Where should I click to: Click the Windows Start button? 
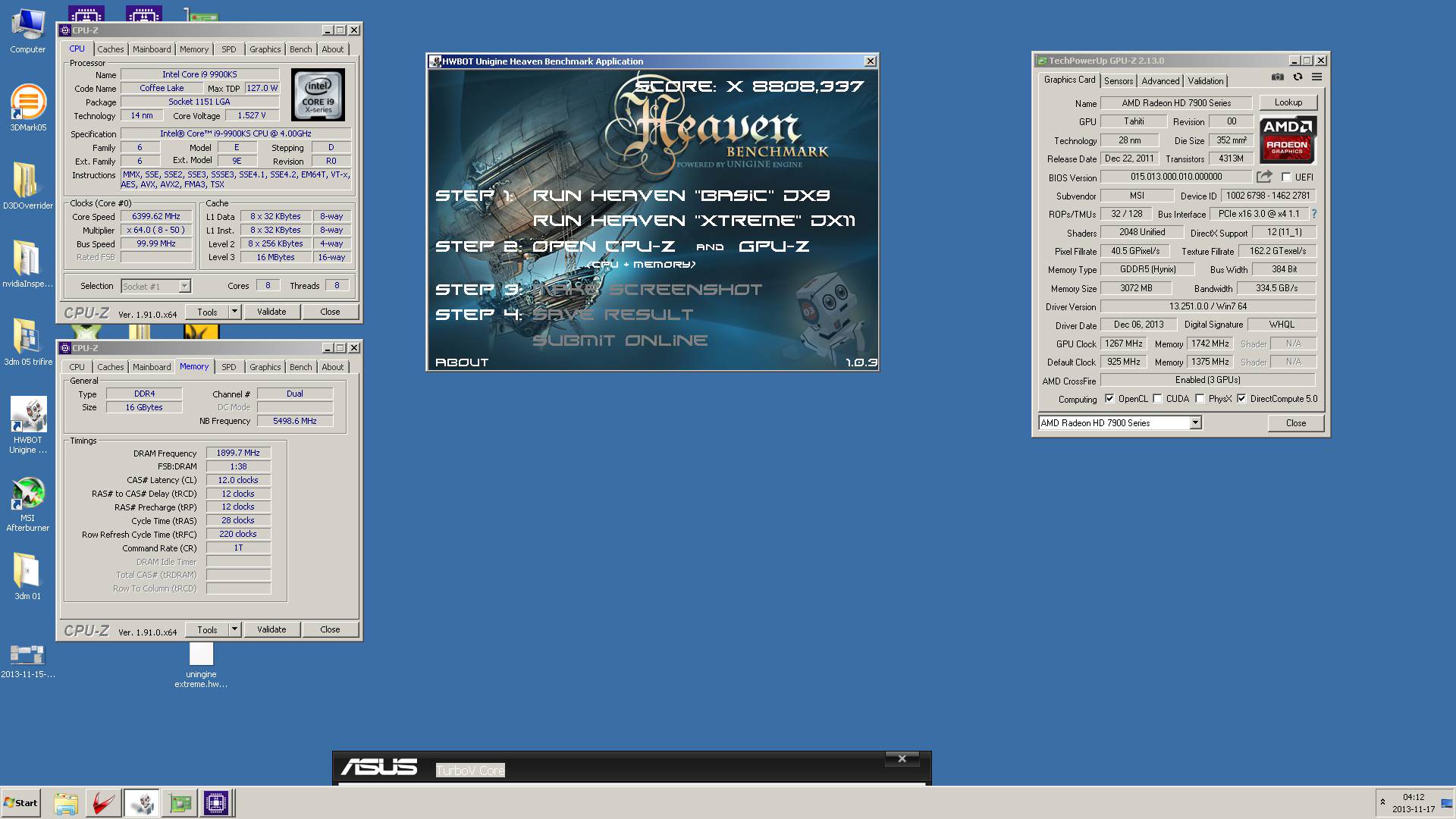click(20, 803)
